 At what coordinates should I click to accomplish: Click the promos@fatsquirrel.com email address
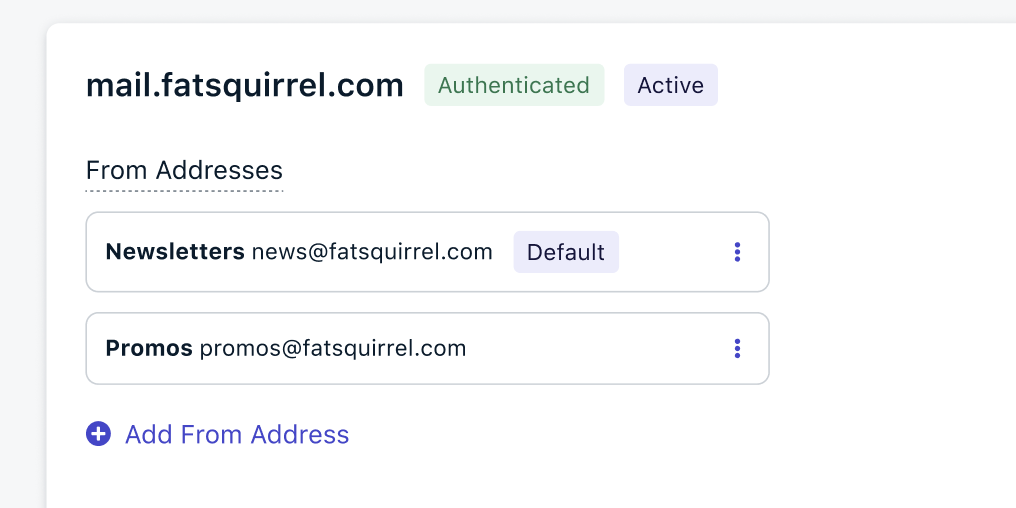click(x=333, y=349)
